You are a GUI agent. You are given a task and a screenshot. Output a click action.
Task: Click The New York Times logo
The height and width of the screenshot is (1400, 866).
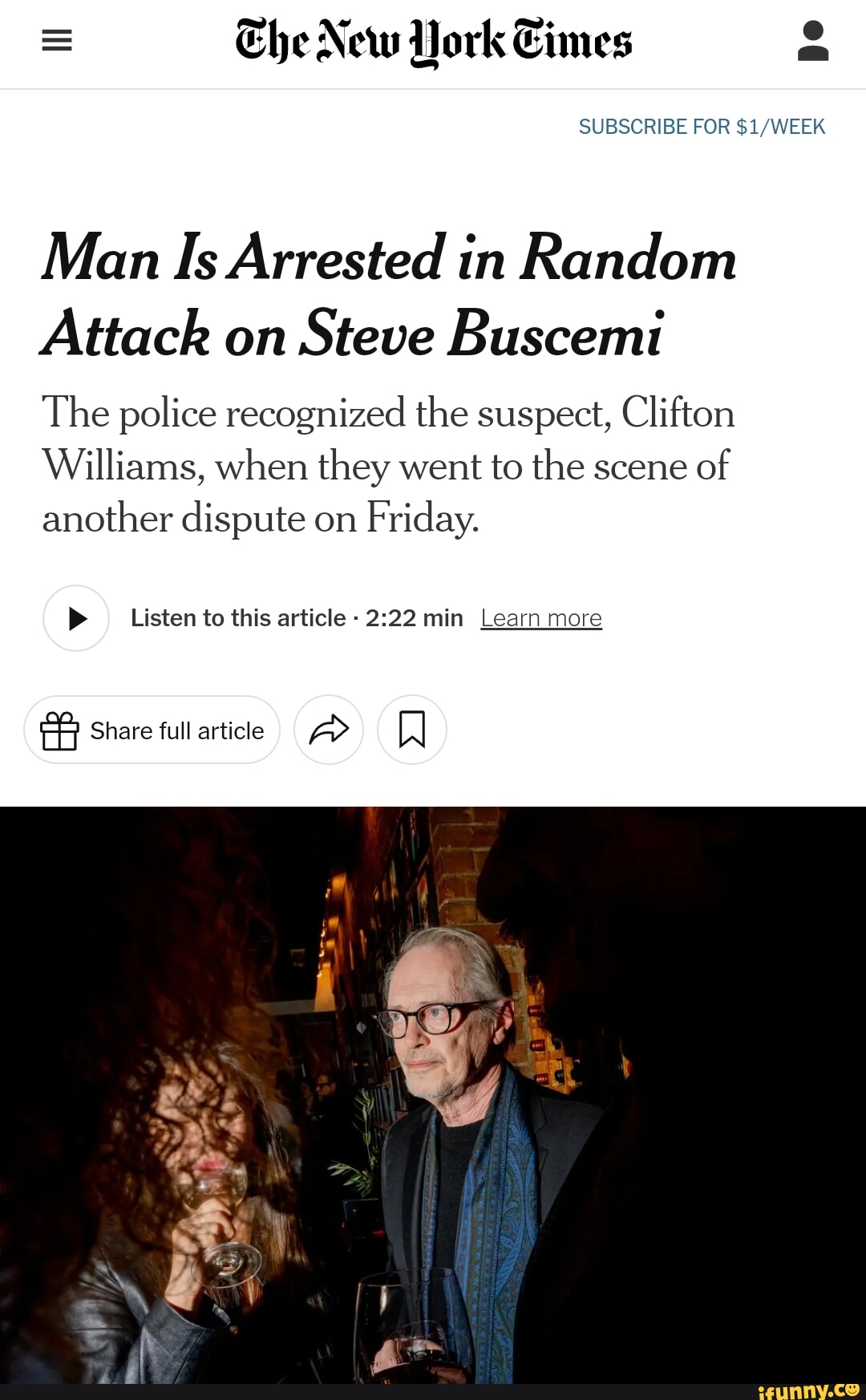click(433, 42)
